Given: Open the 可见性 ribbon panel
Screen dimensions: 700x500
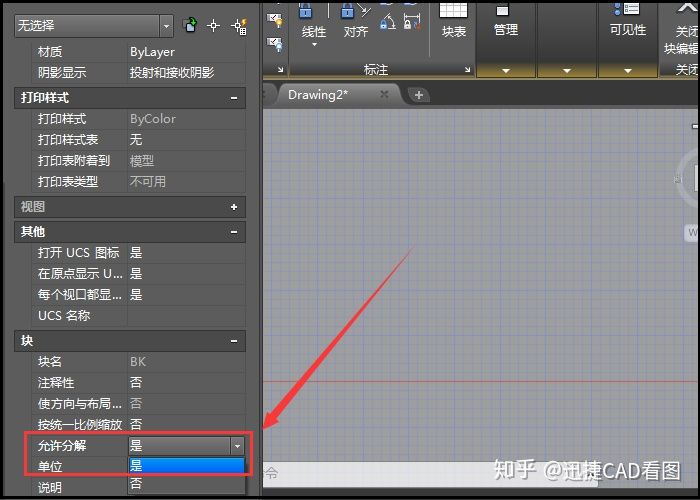Looking at the screenshot, I should 628,30.
